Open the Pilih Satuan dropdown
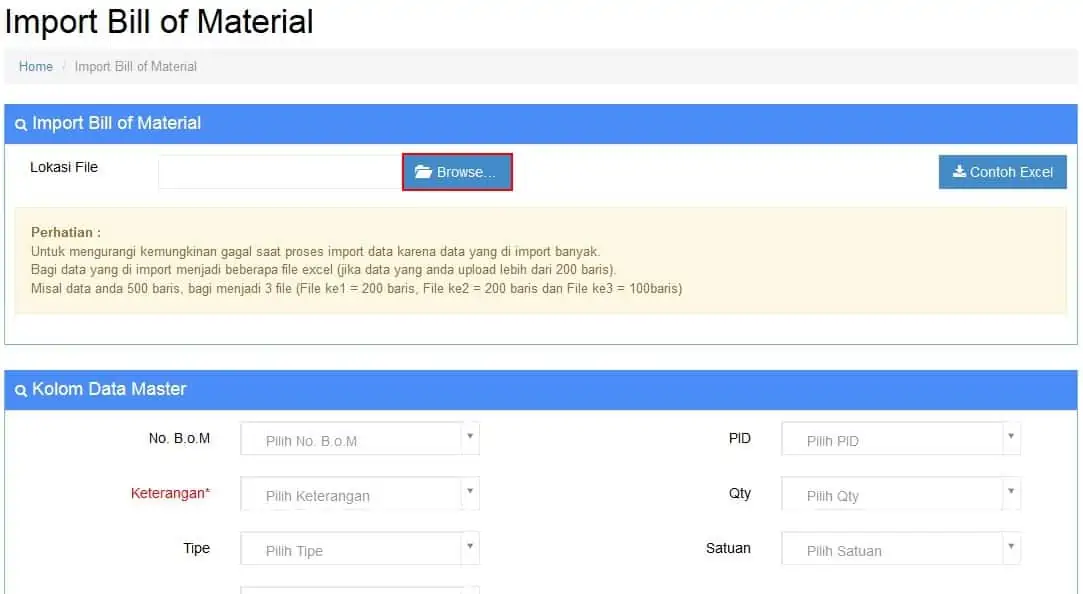 pyautogui.click(x=900, y=549)
